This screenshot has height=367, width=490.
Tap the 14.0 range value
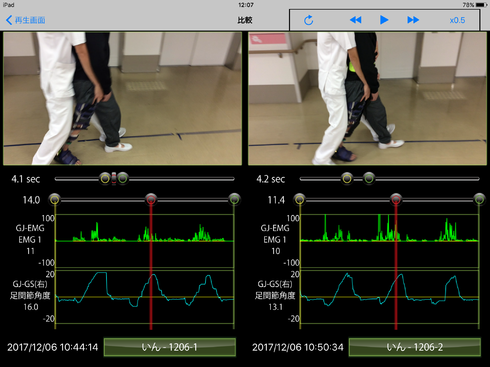(31, 200)
